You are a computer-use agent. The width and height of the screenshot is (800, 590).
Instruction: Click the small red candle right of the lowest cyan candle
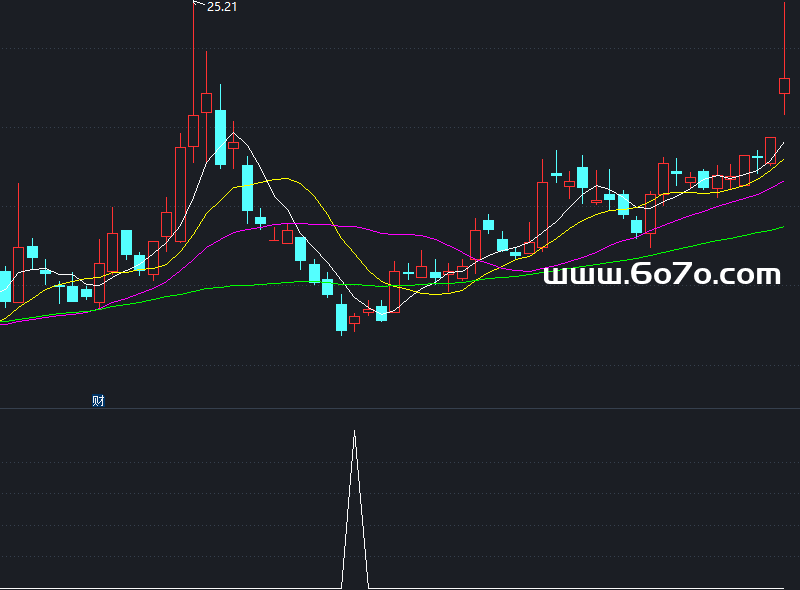click(x=354, y=319)
